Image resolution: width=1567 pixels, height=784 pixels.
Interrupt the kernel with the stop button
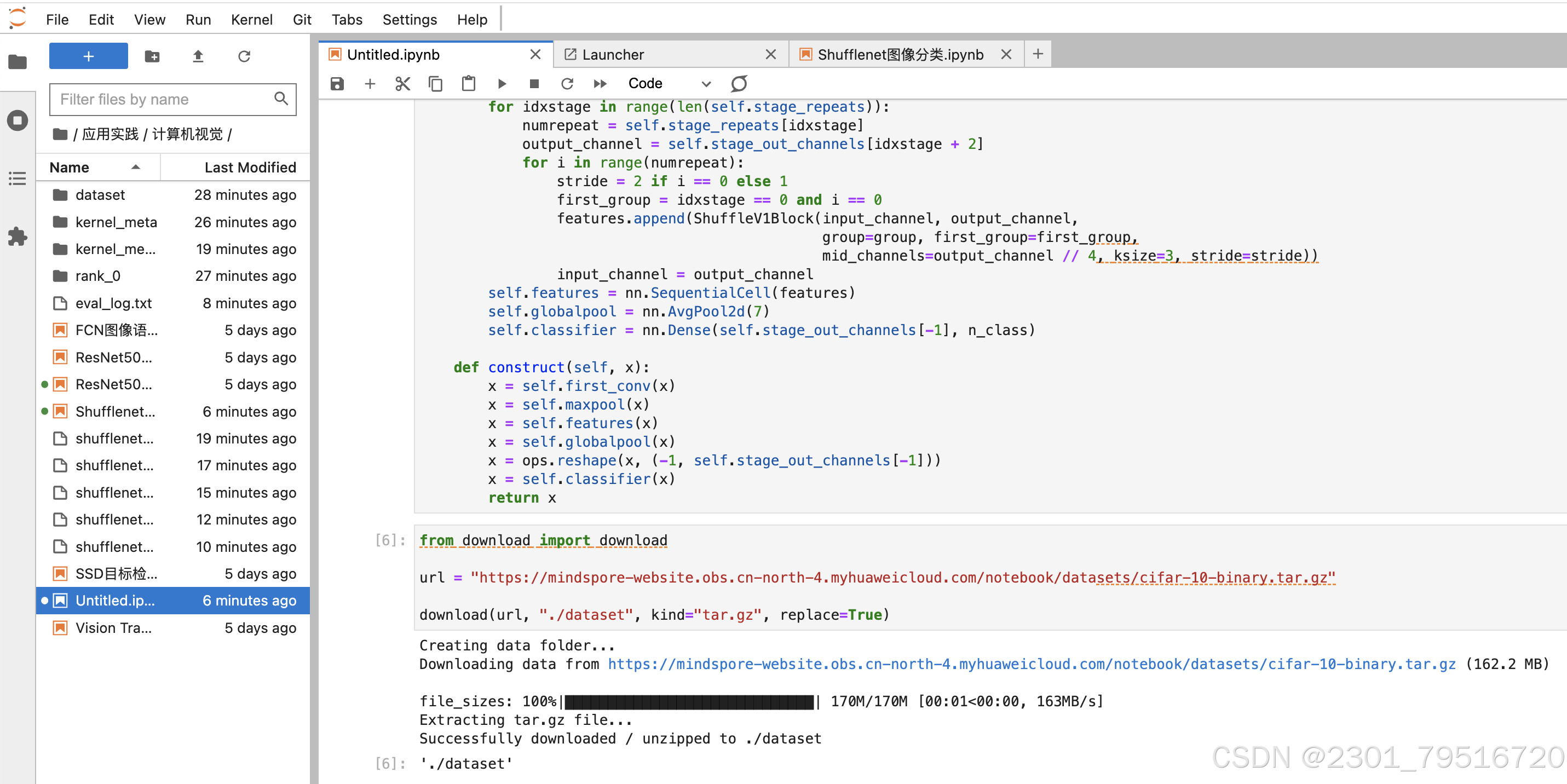[534, 83]
